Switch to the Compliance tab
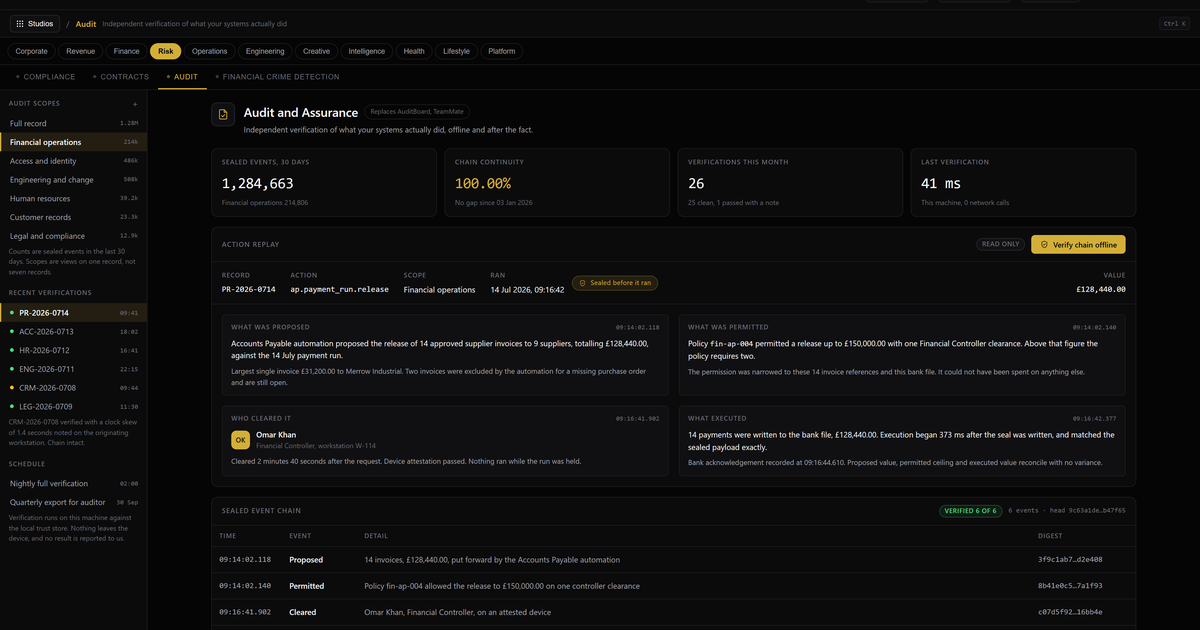 [x=45, y=77]
